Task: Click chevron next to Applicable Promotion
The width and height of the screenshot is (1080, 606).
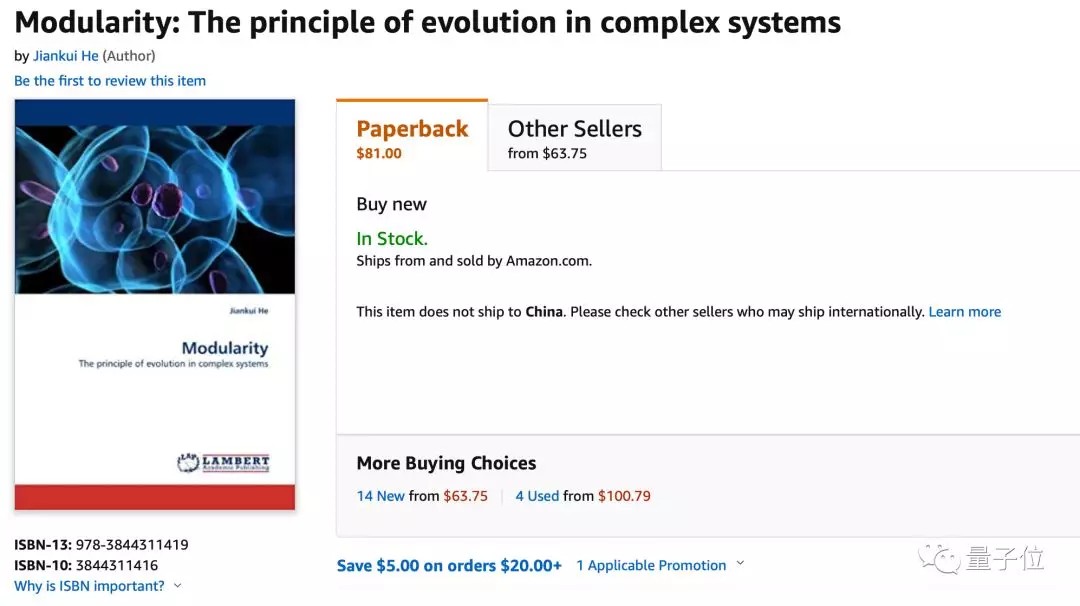Action: coord(740,564)
